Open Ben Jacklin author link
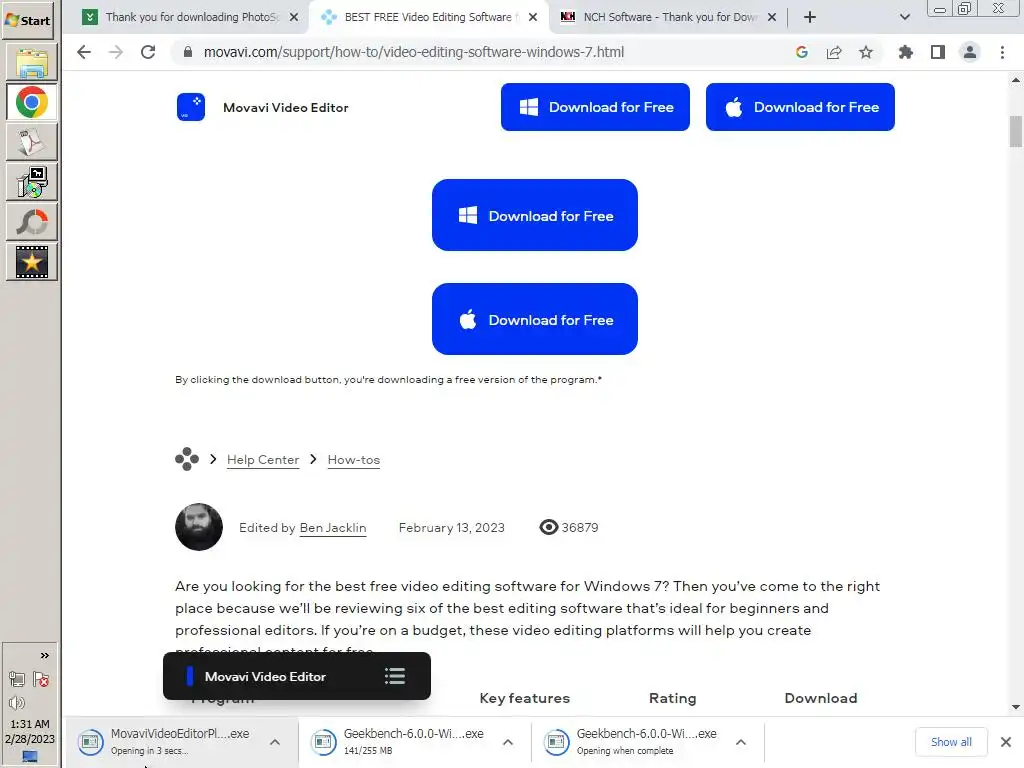Image resolution: width=1024 pixels, height=768 pixels. 332,528
